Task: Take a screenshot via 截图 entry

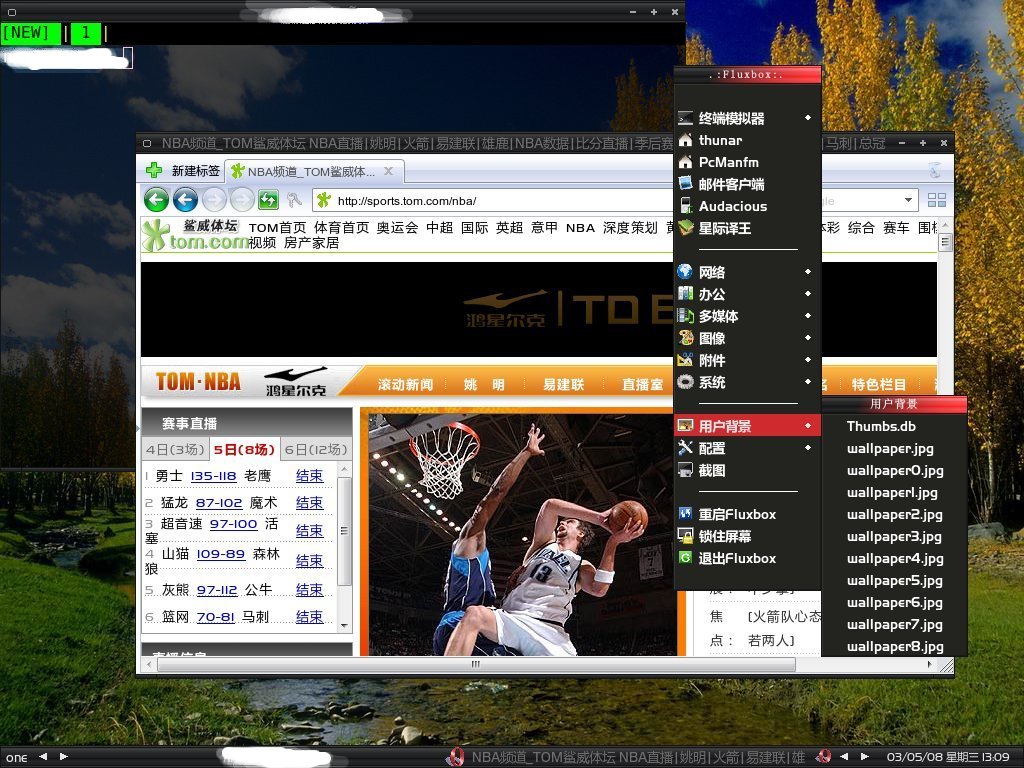Action: [x=746, y=470]
